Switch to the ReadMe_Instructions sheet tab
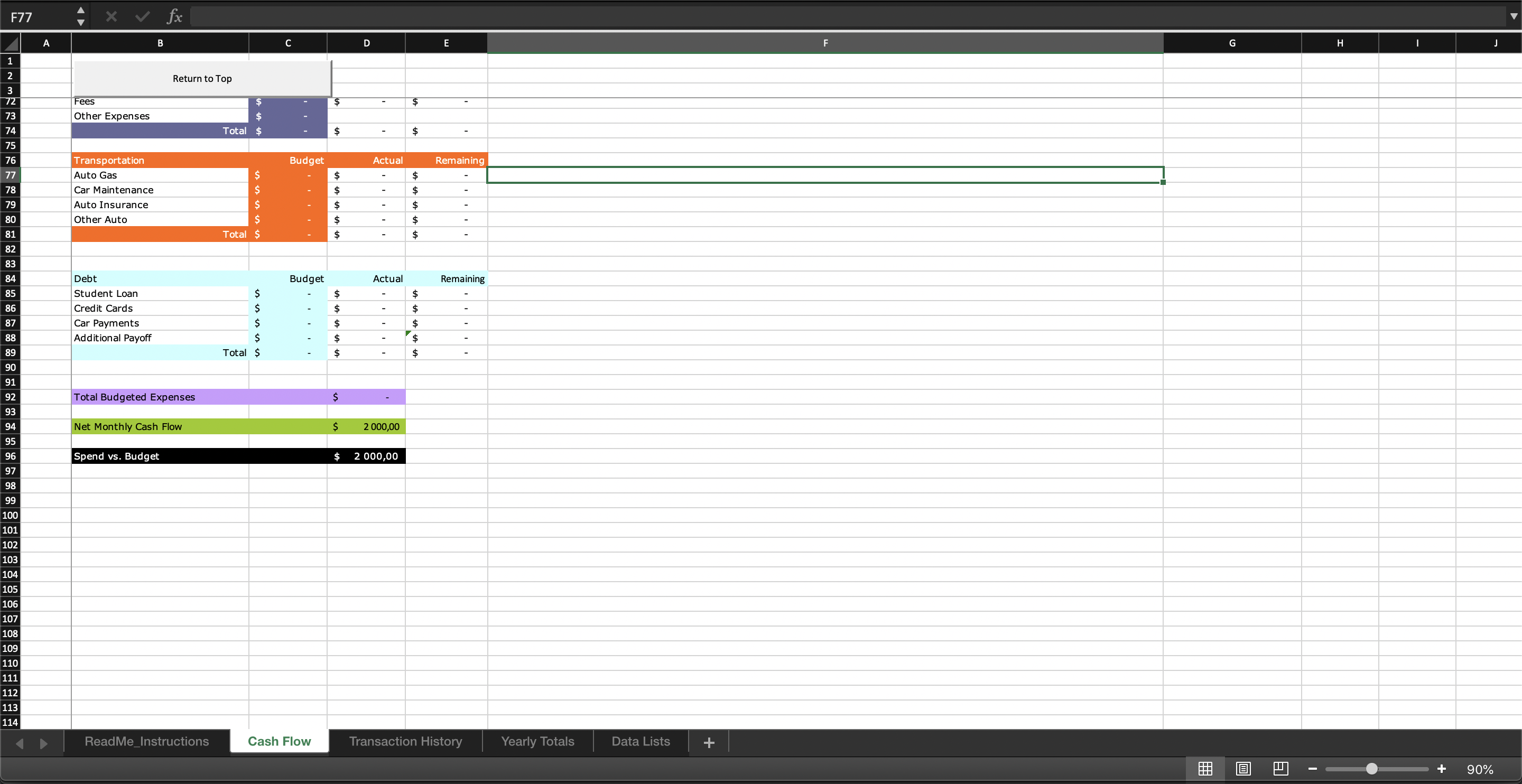The image size is (1522, 784). 146,741
